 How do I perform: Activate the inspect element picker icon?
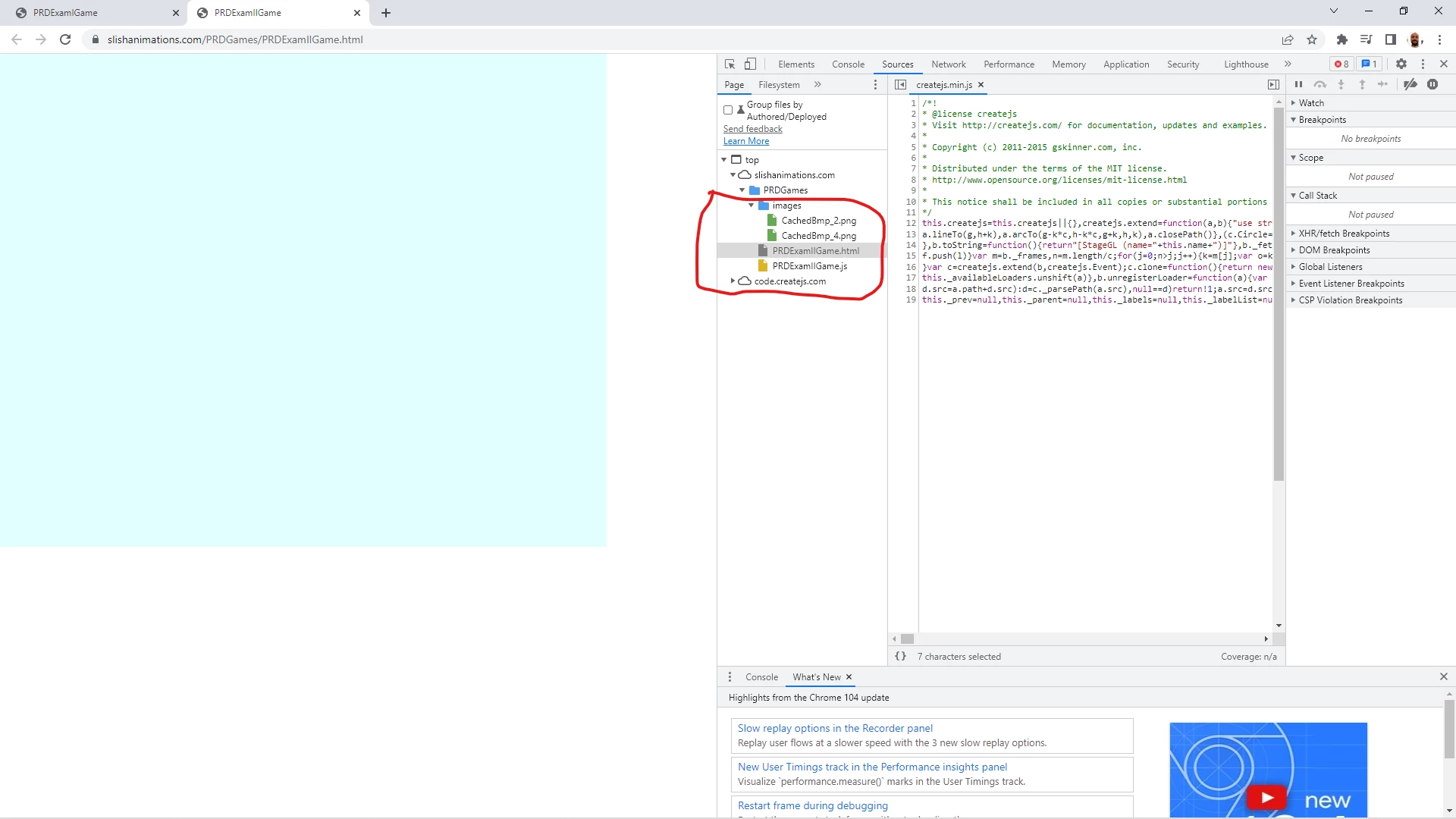tap(730, 64)
